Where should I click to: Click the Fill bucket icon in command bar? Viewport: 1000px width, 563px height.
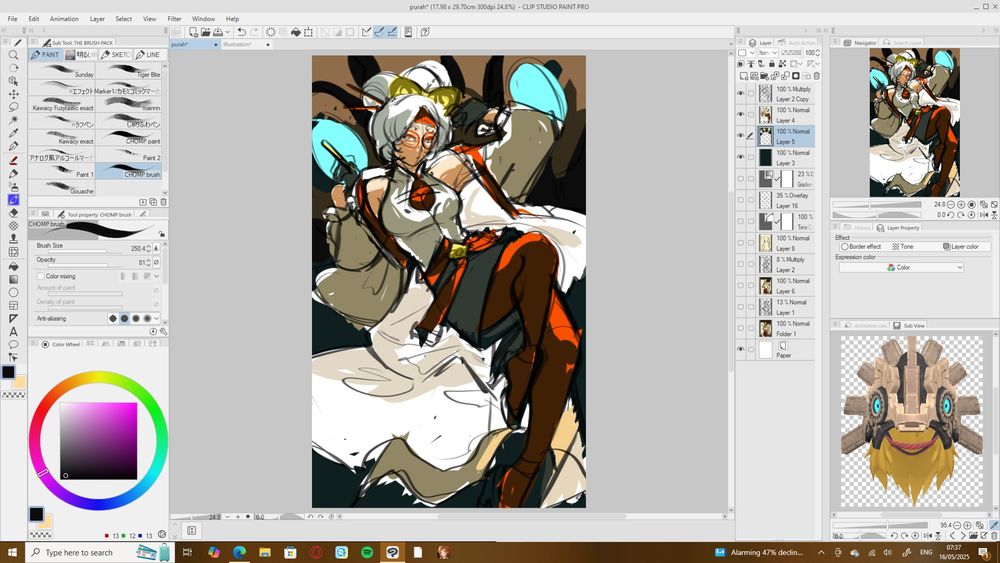296,32
